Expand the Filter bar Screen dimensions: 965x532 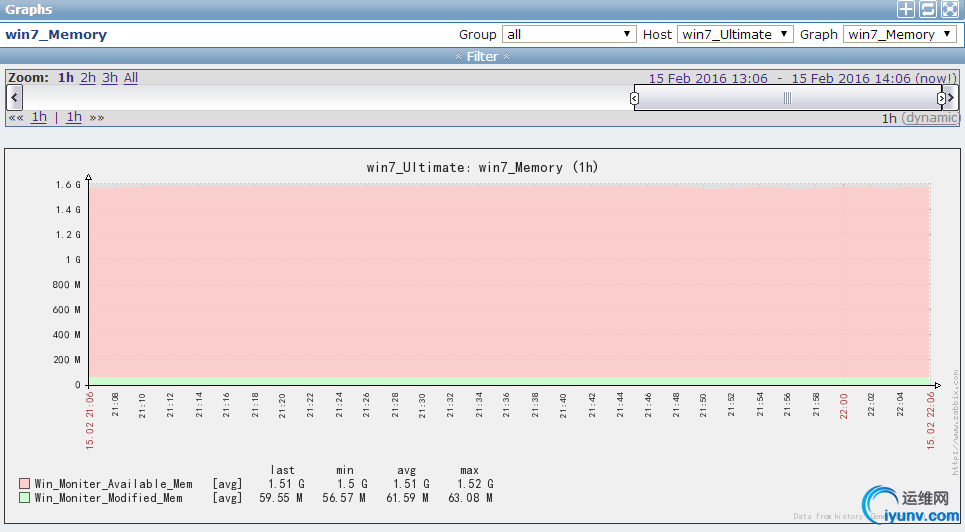[x=482, y=57]
